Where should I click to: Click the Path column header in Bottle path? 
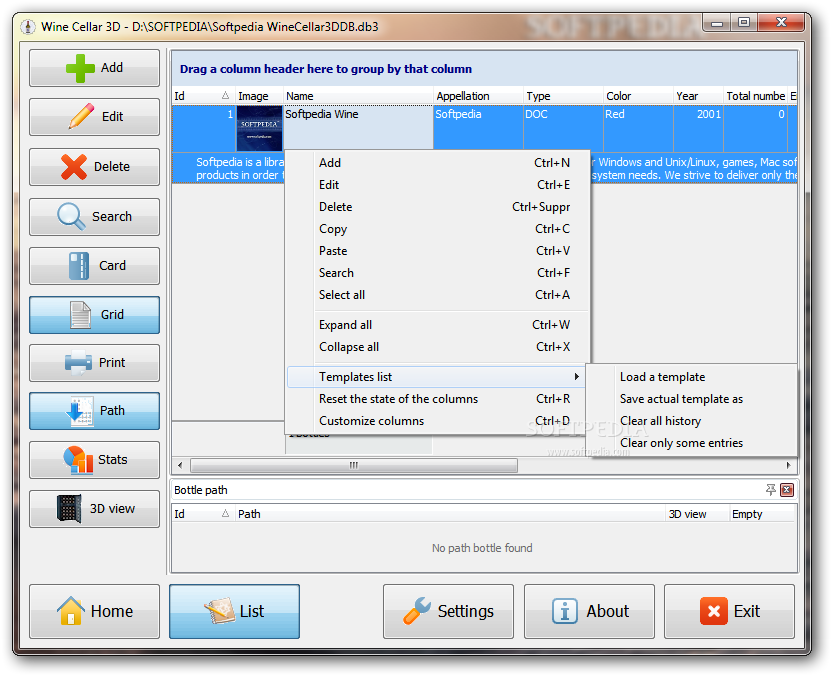450,514
